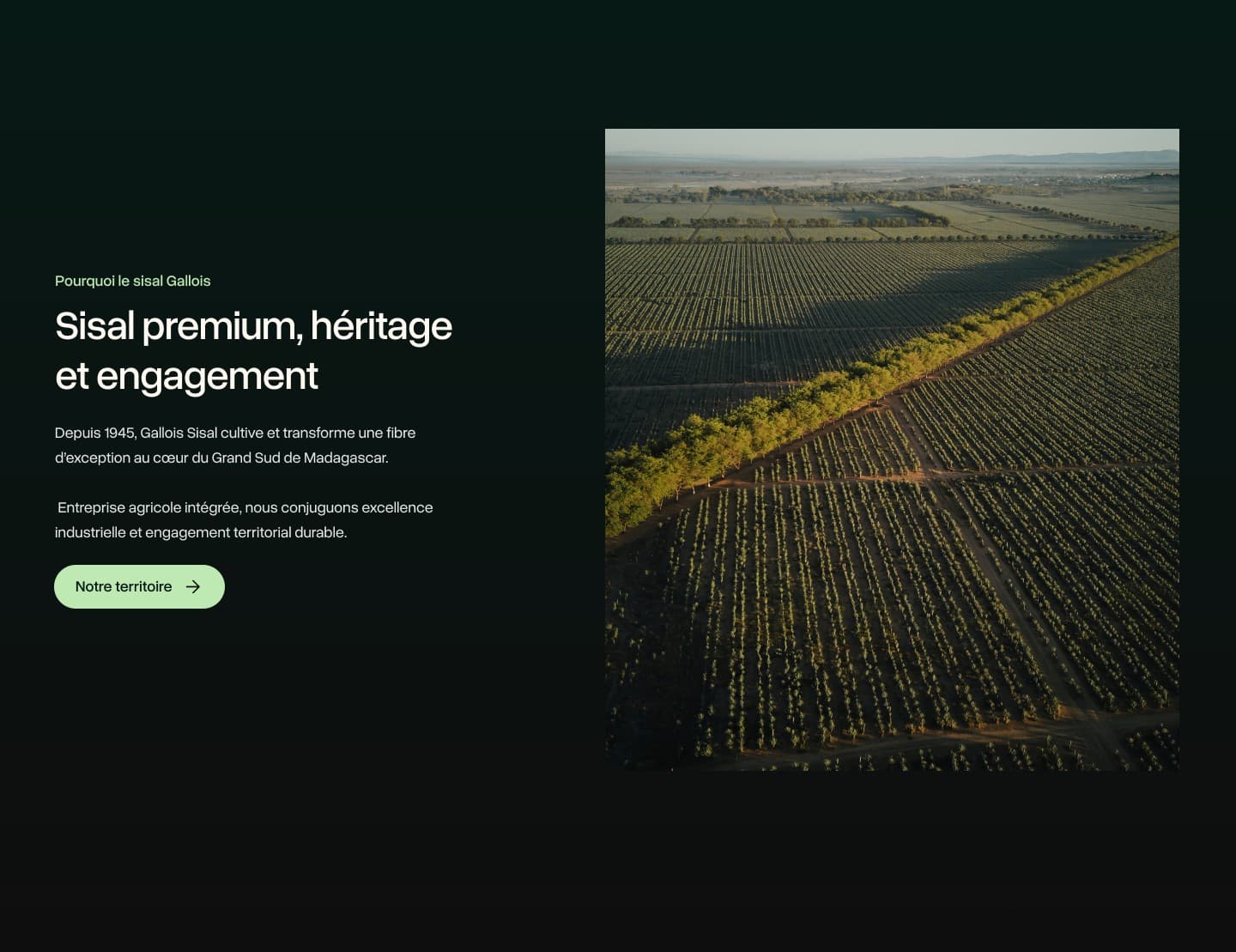The width and height of the screenshot is (1236, 952).
Task: Click paragraph starting 'Entreprise agricole intégrée'
Action: 244,520
